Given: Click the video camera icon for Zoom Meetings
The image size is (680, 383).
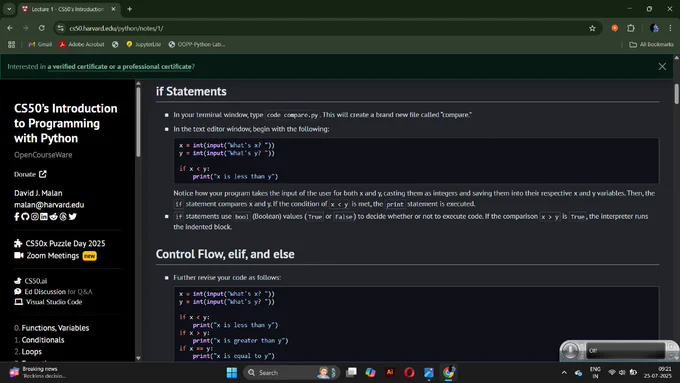Looking at the screenshot, I should point(19,255).
